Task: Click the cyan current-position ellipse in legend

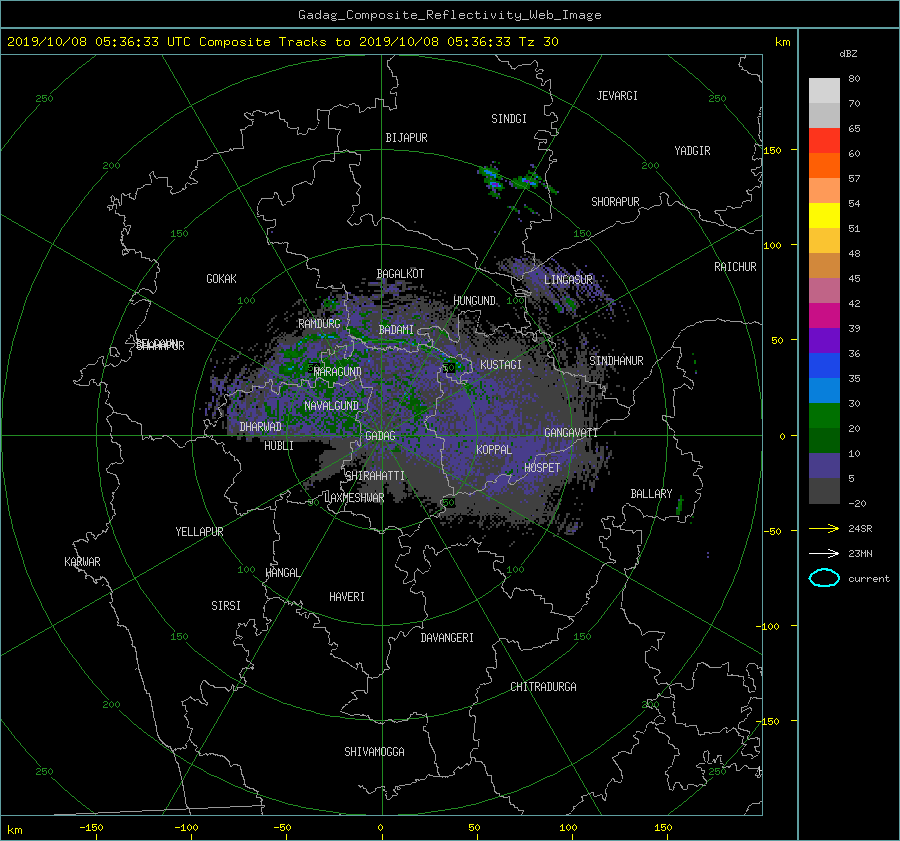Action: [824, 578]
